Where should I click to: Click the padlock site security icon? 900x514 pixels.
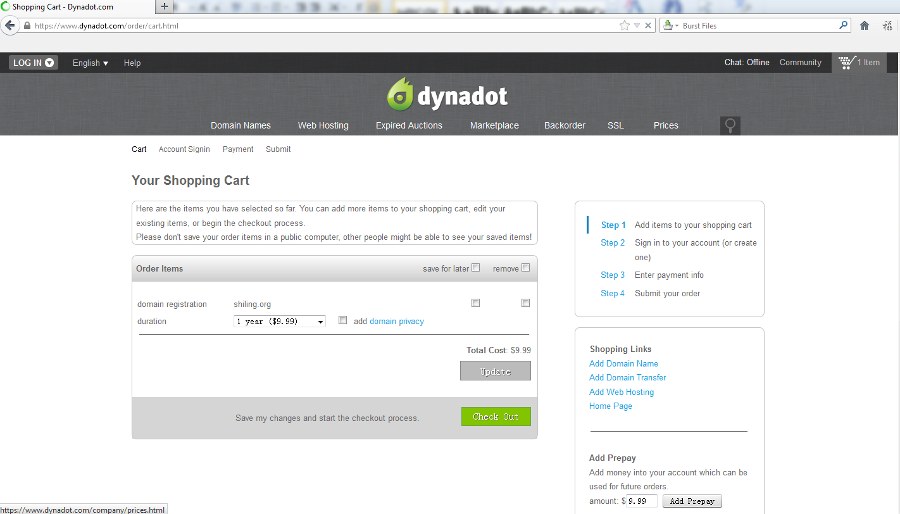26,26
